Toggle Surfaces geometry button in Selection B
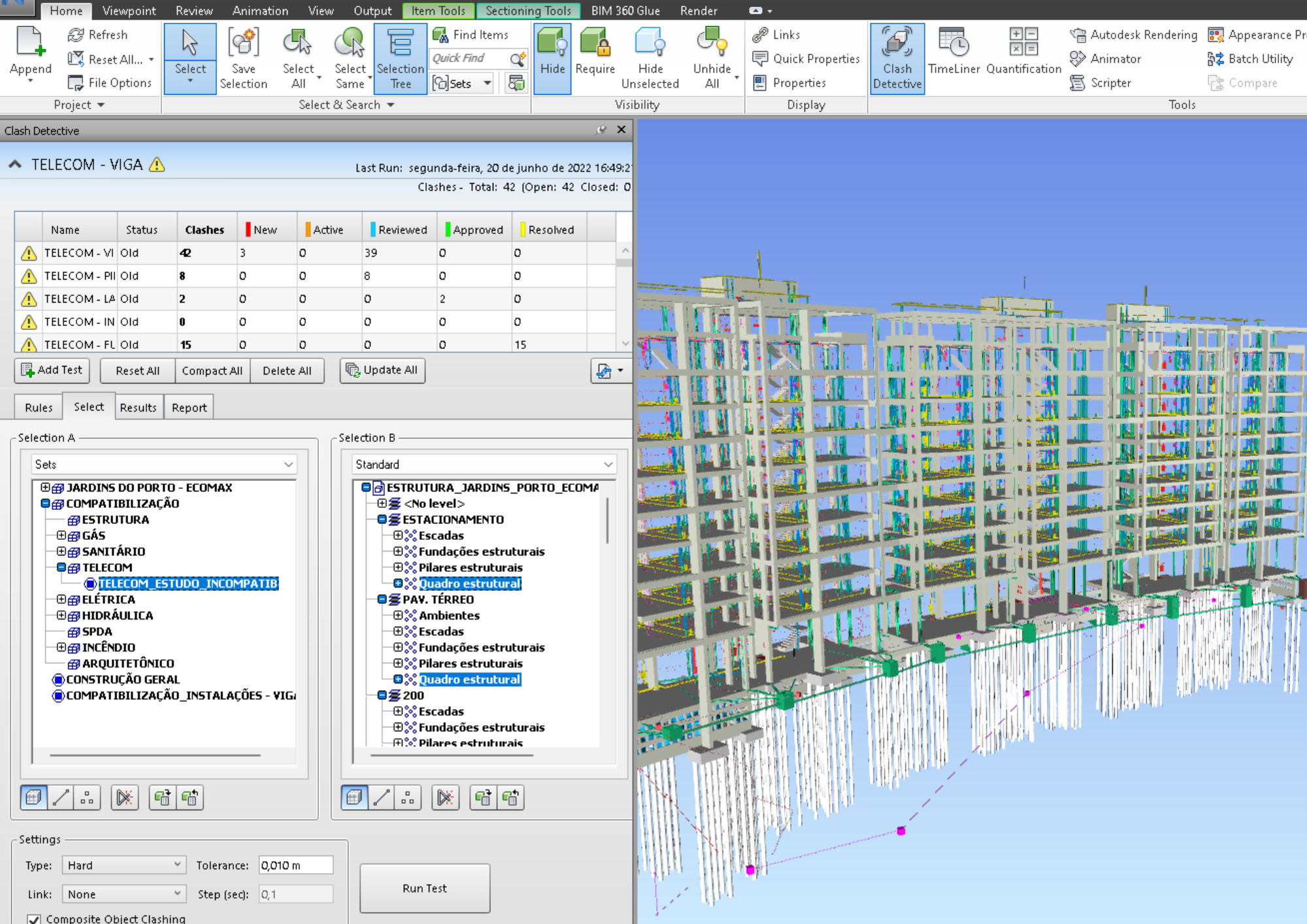Screen dimensions: 1307x924 pos(354,797)
